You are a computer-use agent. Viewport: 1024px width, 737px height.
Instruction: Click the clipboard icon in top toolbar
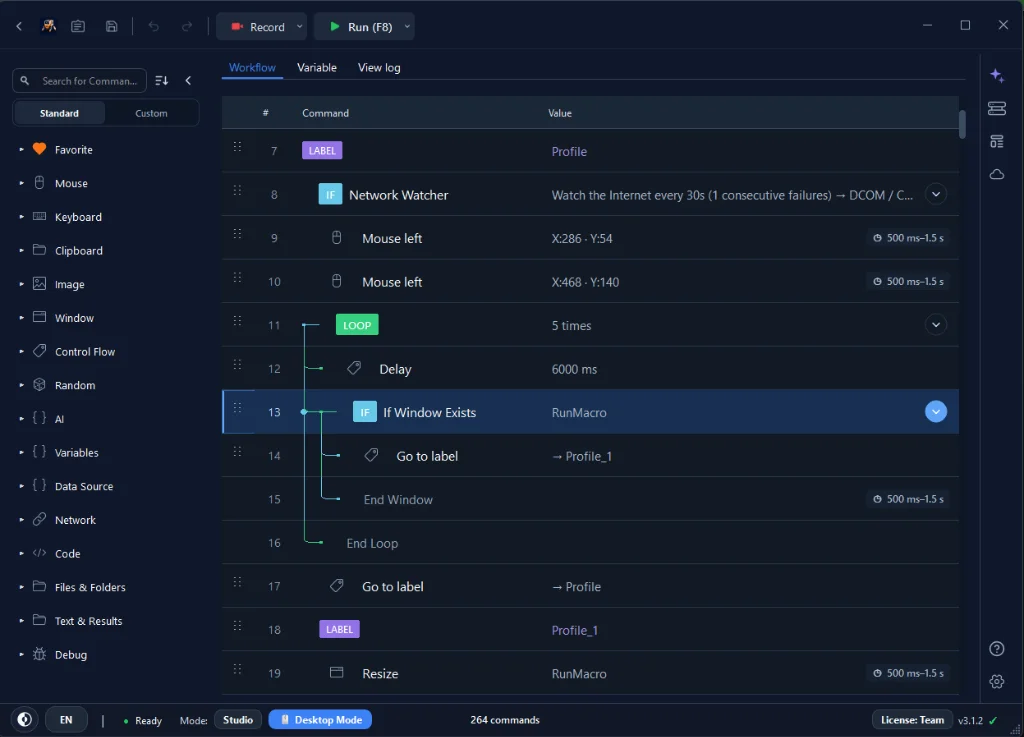78,27
